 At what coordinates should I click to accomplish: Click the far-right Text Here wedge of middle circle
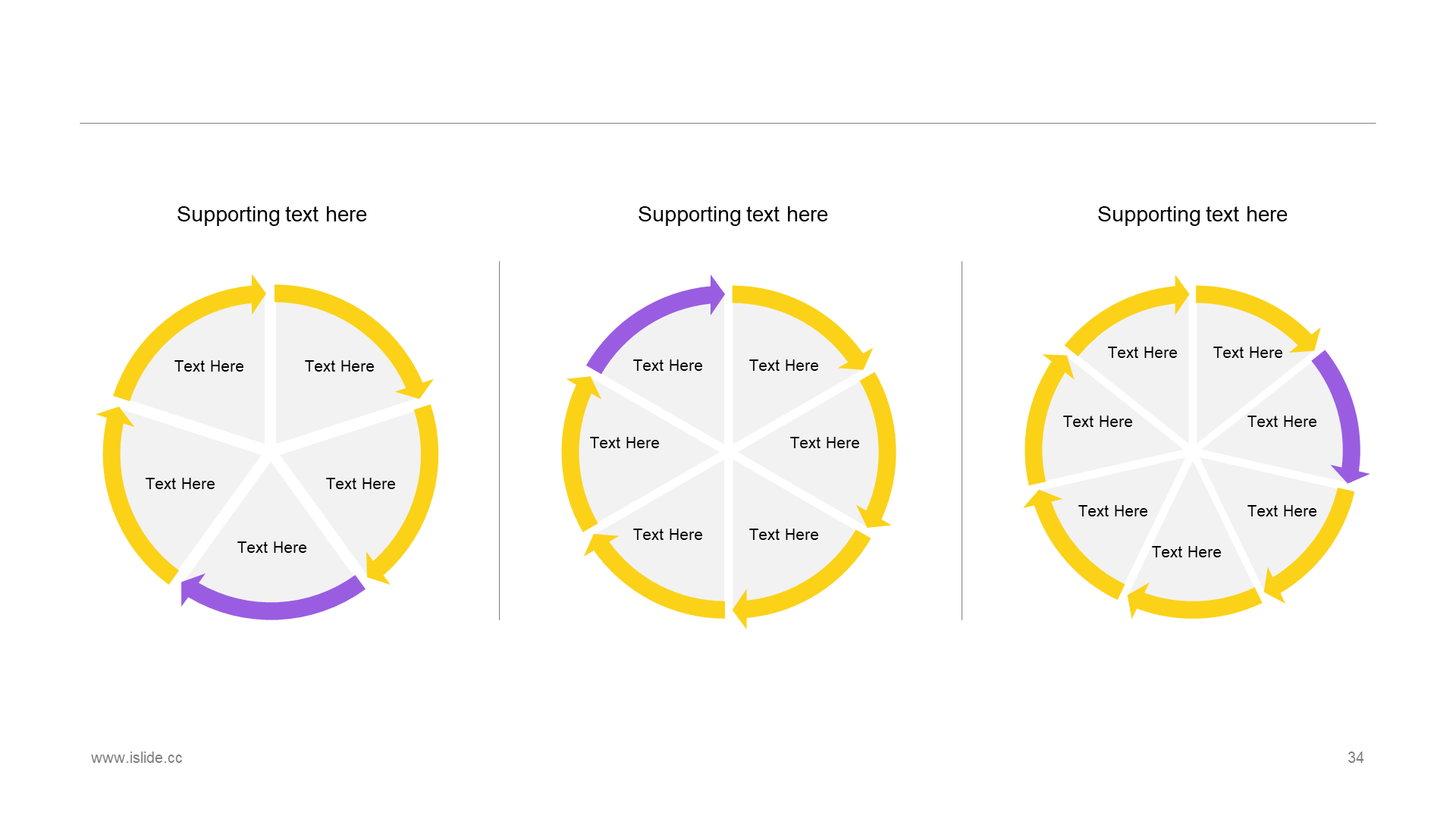(824, 443)
